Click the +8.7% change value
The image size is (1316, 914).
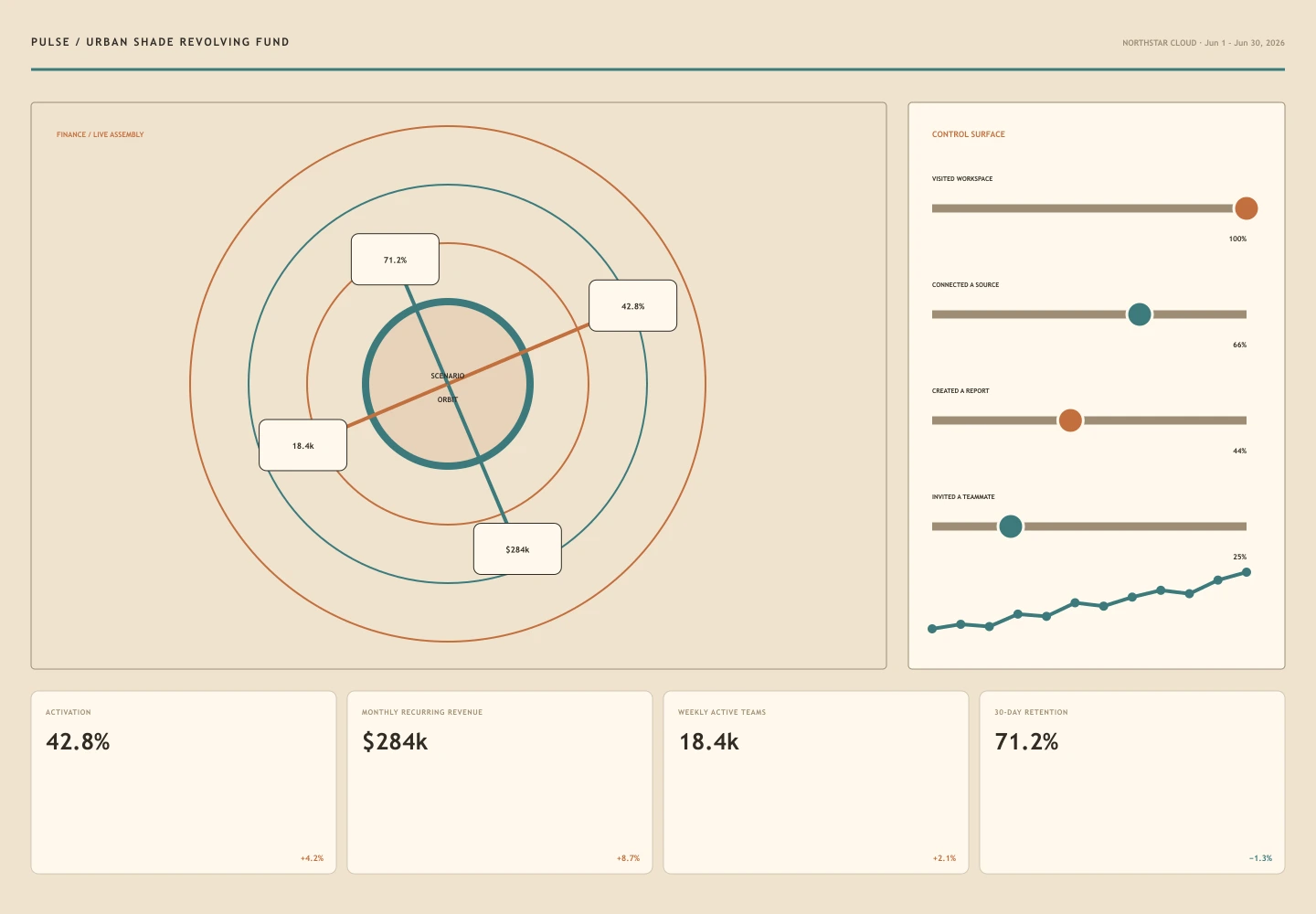pyautogui.click(x=628, y=858)
